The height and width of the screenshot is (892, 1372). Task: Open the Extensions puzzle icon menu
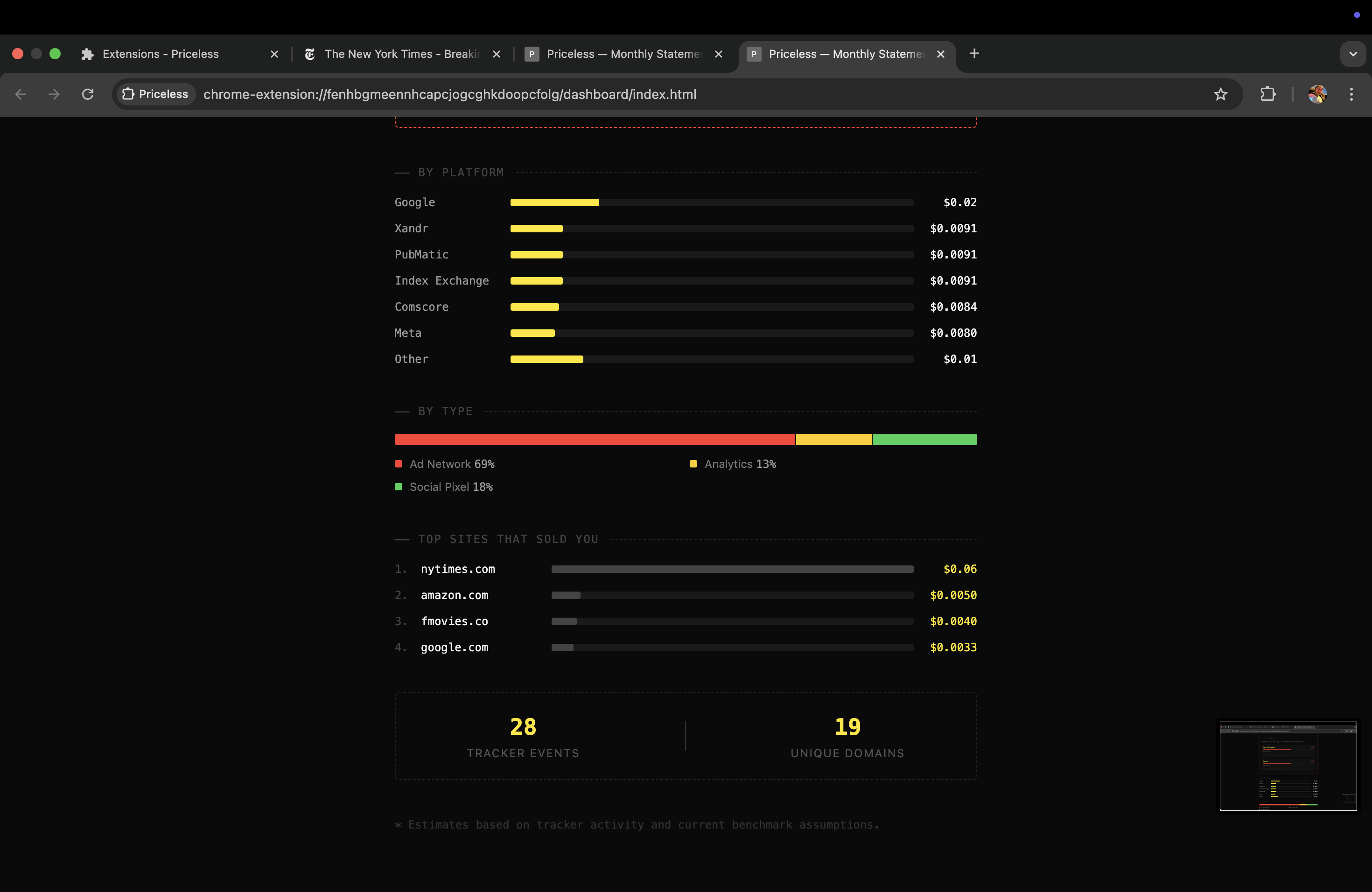1267,94
